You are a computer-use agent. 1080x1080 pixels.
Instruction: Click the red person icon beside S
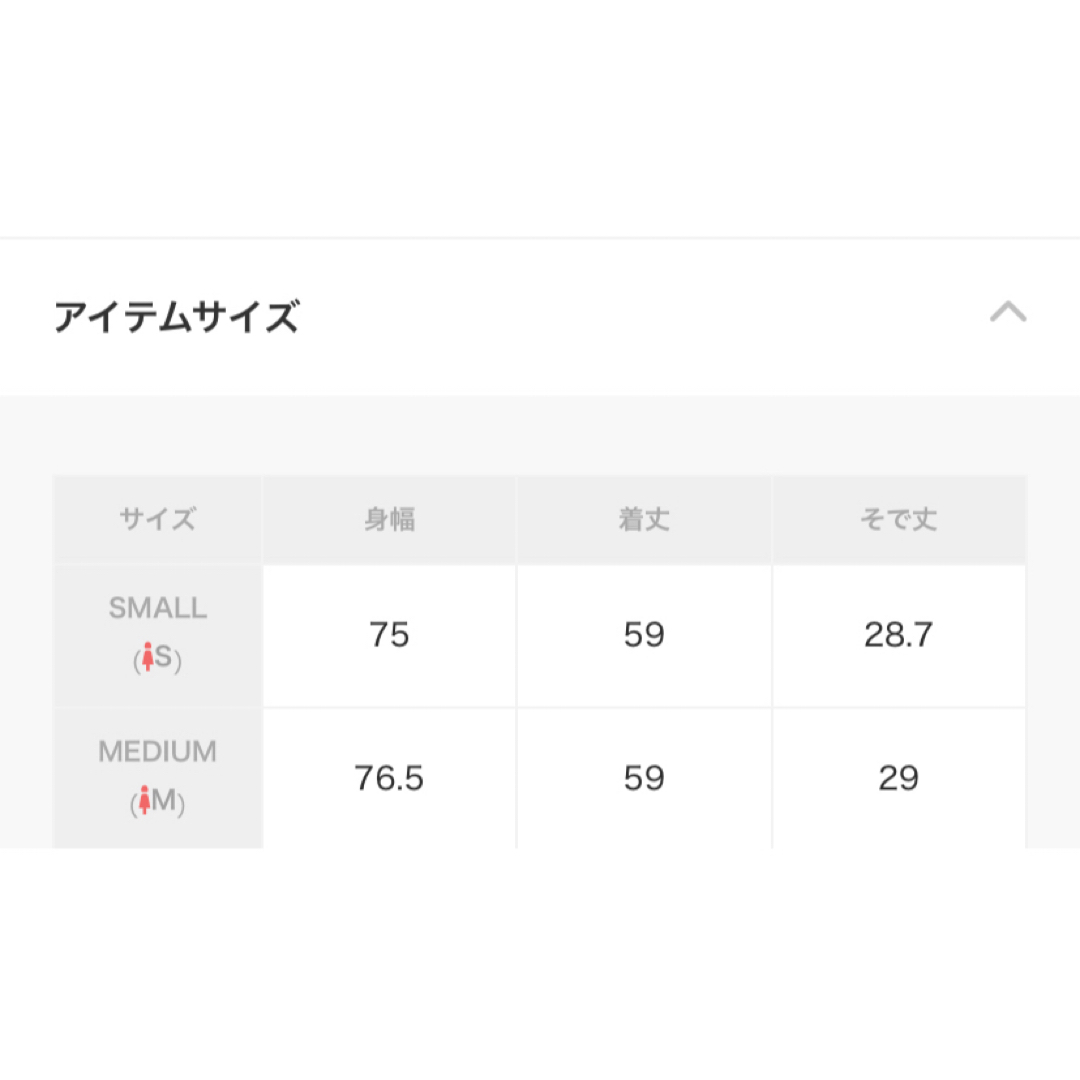[x=147, y=656]
